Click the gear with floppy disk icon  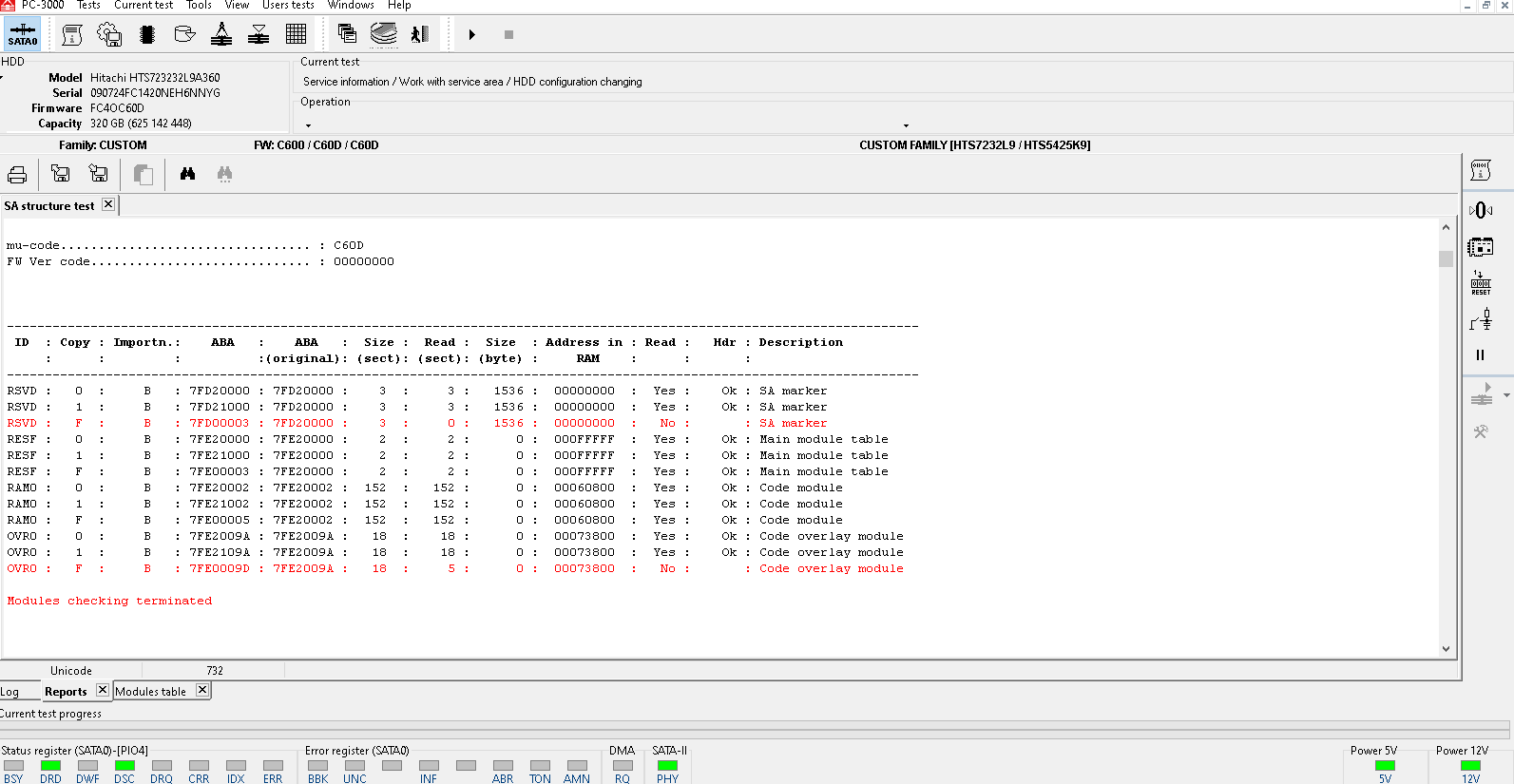pos(109,35)
